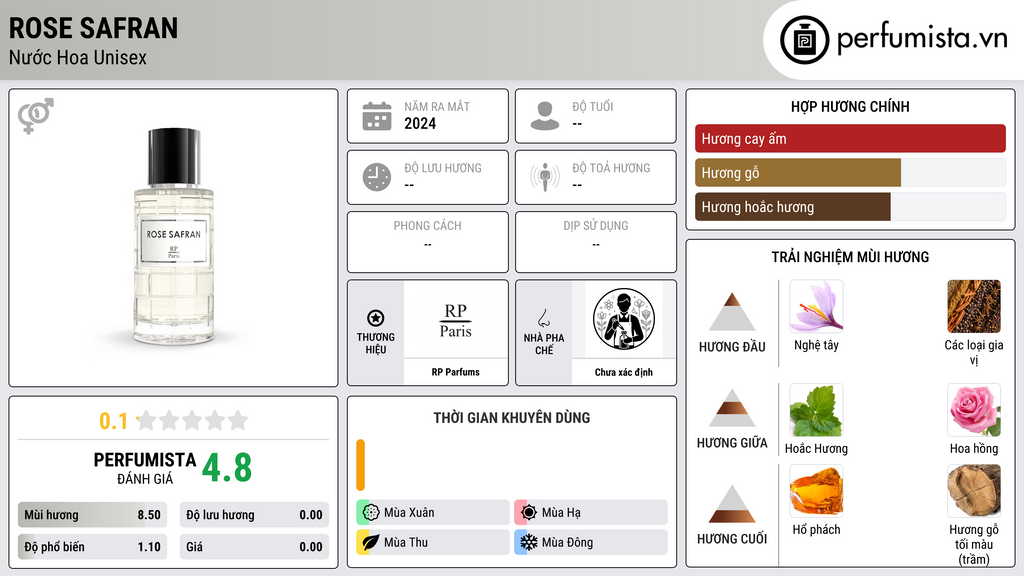Click the Độ lưu hương 0.00 score row
This screenshot has width=1024, height=576.
tap(254, 515)
